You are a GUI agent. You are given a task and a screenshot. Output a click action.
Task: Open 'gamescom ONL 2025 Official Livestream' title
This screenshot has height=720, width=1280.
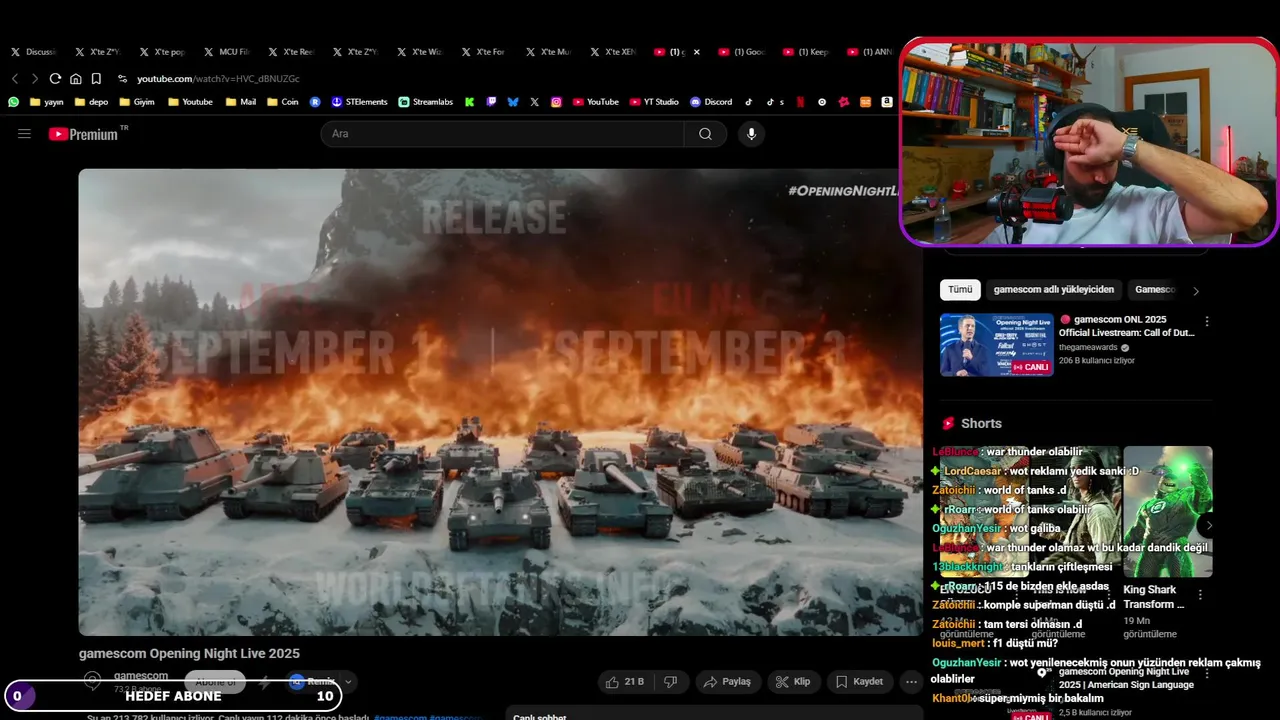pos(1126,326)
